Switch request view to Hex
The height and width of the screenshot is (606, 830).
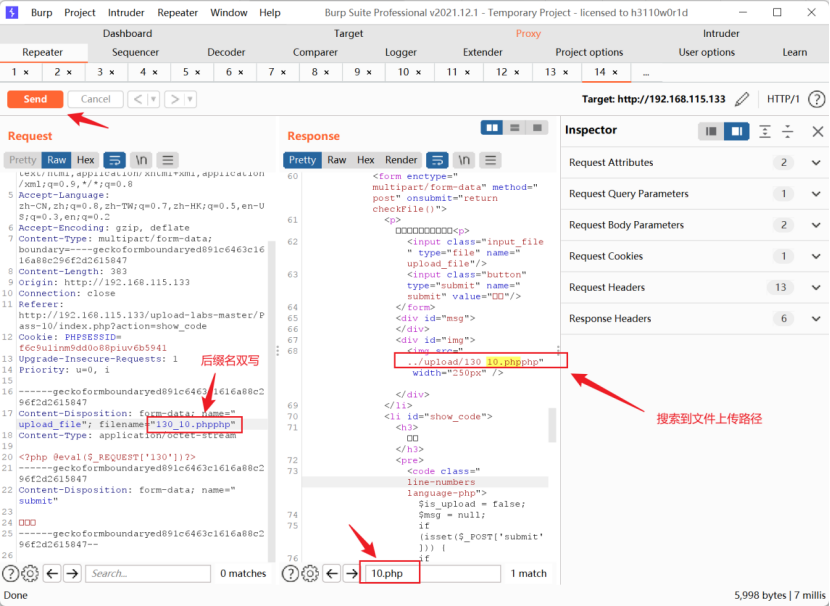pos(85,160)
